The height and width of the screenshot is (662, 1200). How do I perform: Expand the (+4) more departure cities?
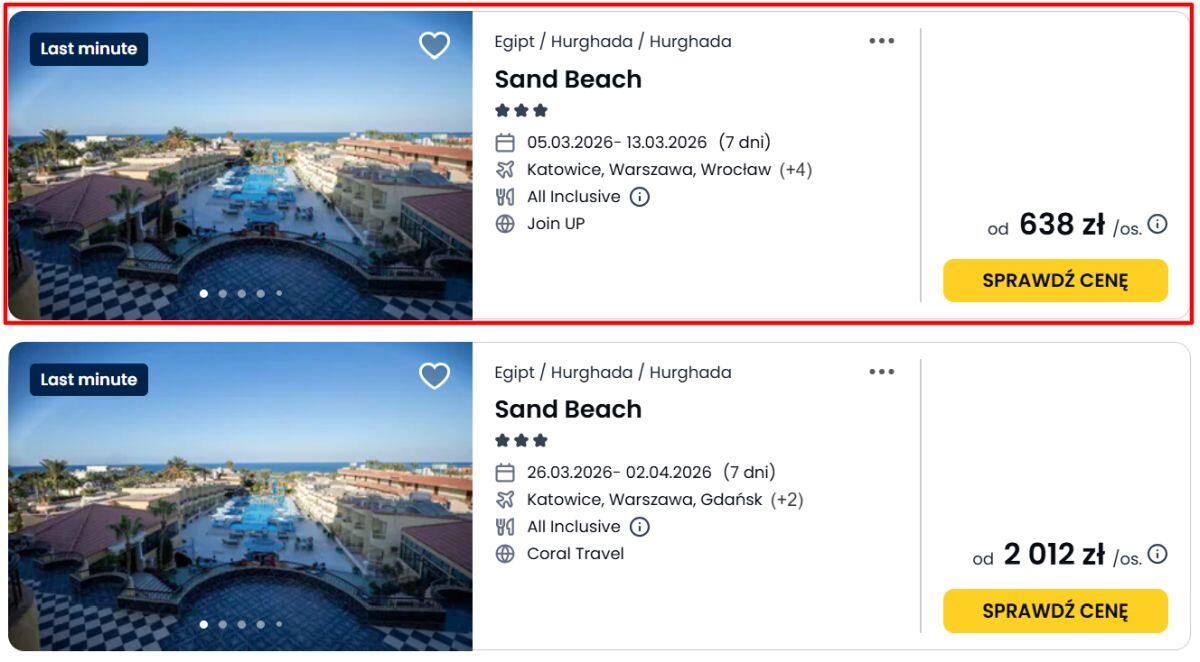point(796,170)
